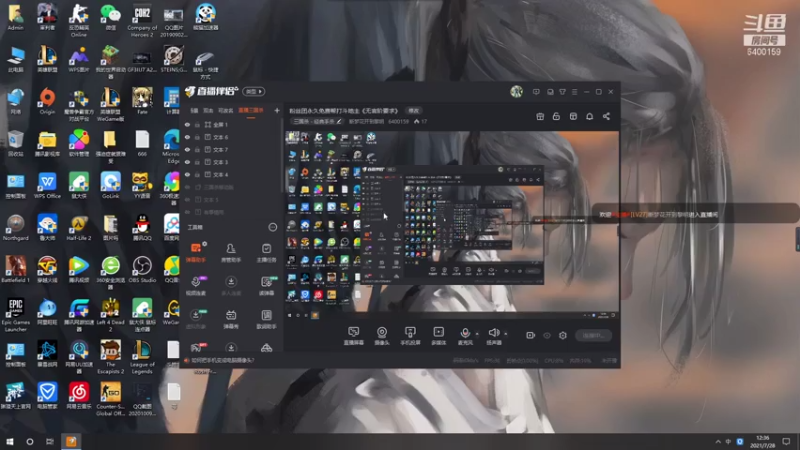This screenshot has height=450, width=800.
Task: Select the 文本 4 source row
Action: pyautogui.click(x=231, y=174)
